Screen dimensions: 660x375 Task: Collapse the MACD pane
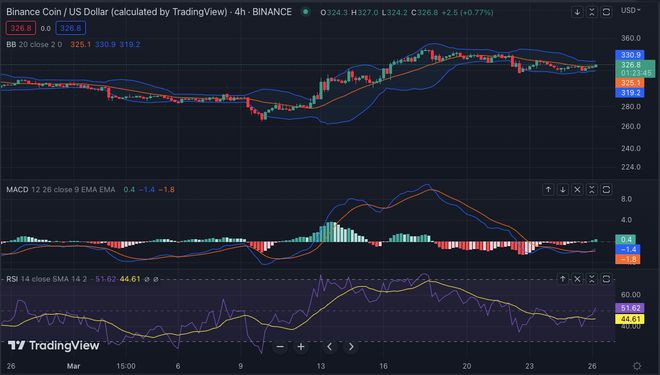click(x=592, y=190)
